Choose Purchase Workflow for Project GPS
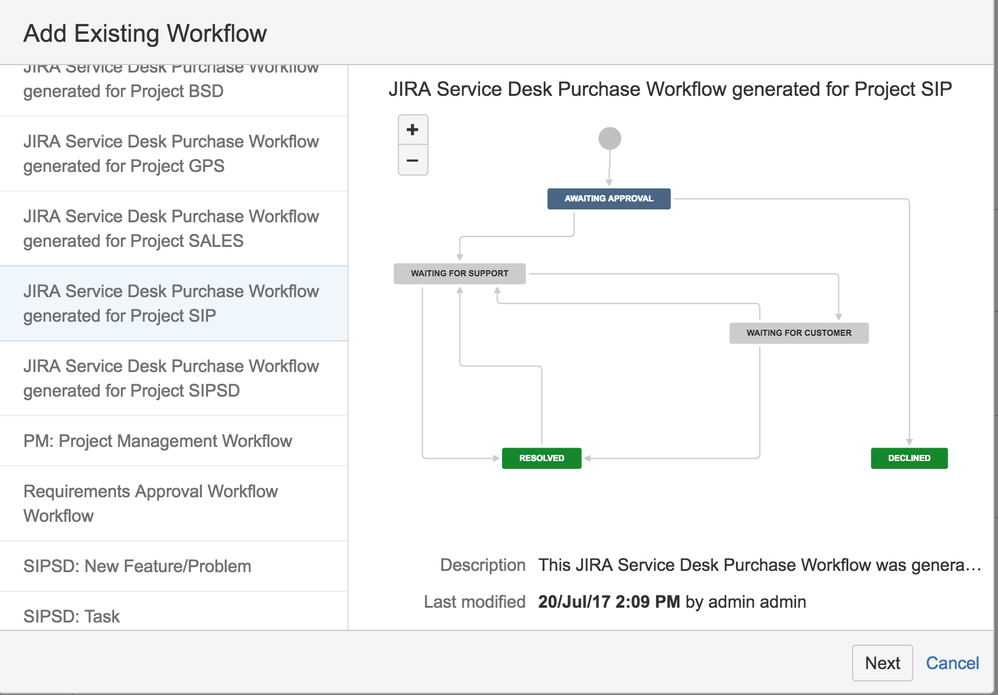The width and height of the screenshot is (998, 695). pyautogui.click(x=173, y=153)
